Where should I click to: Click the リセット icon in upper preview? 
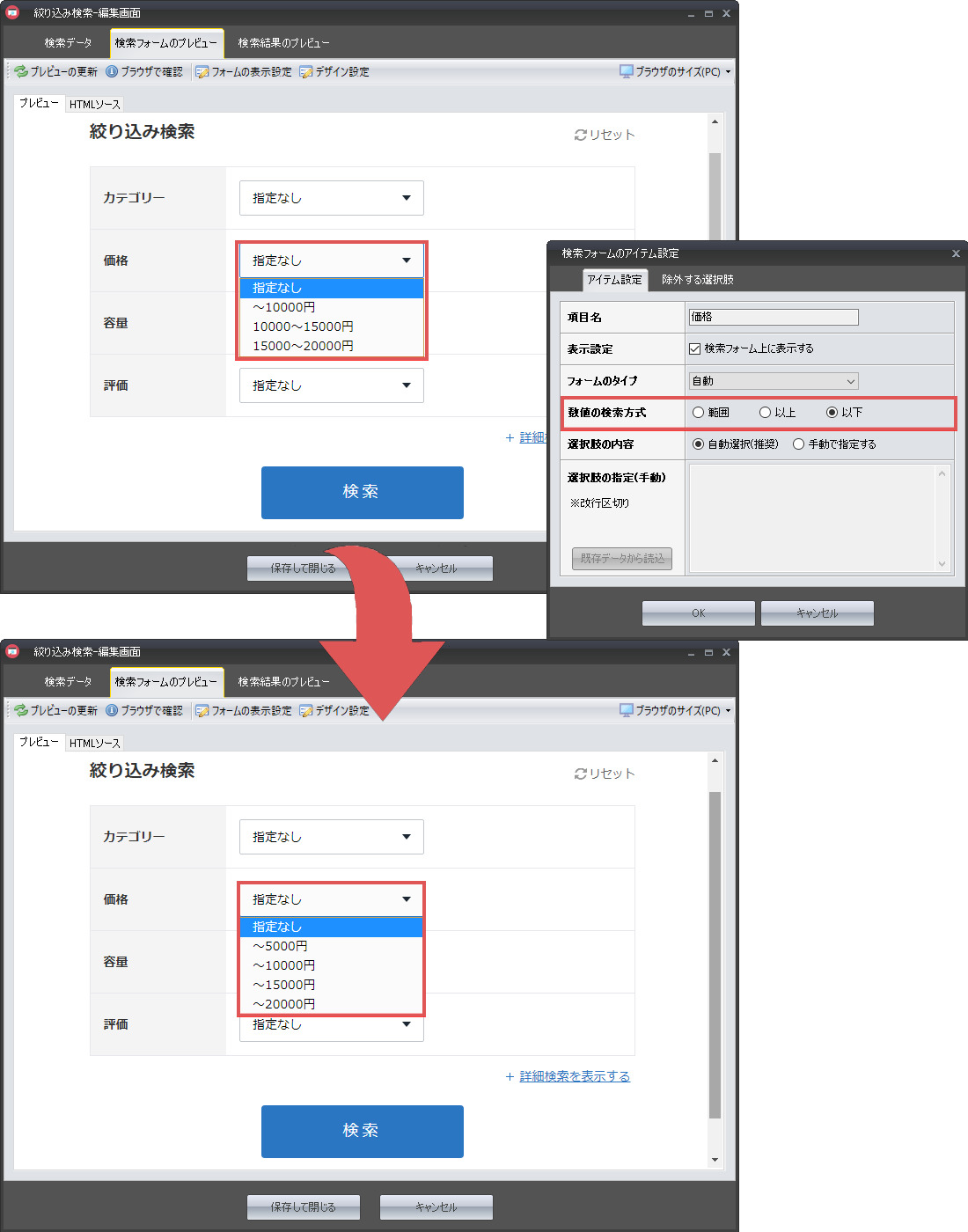tap(580, 135)
